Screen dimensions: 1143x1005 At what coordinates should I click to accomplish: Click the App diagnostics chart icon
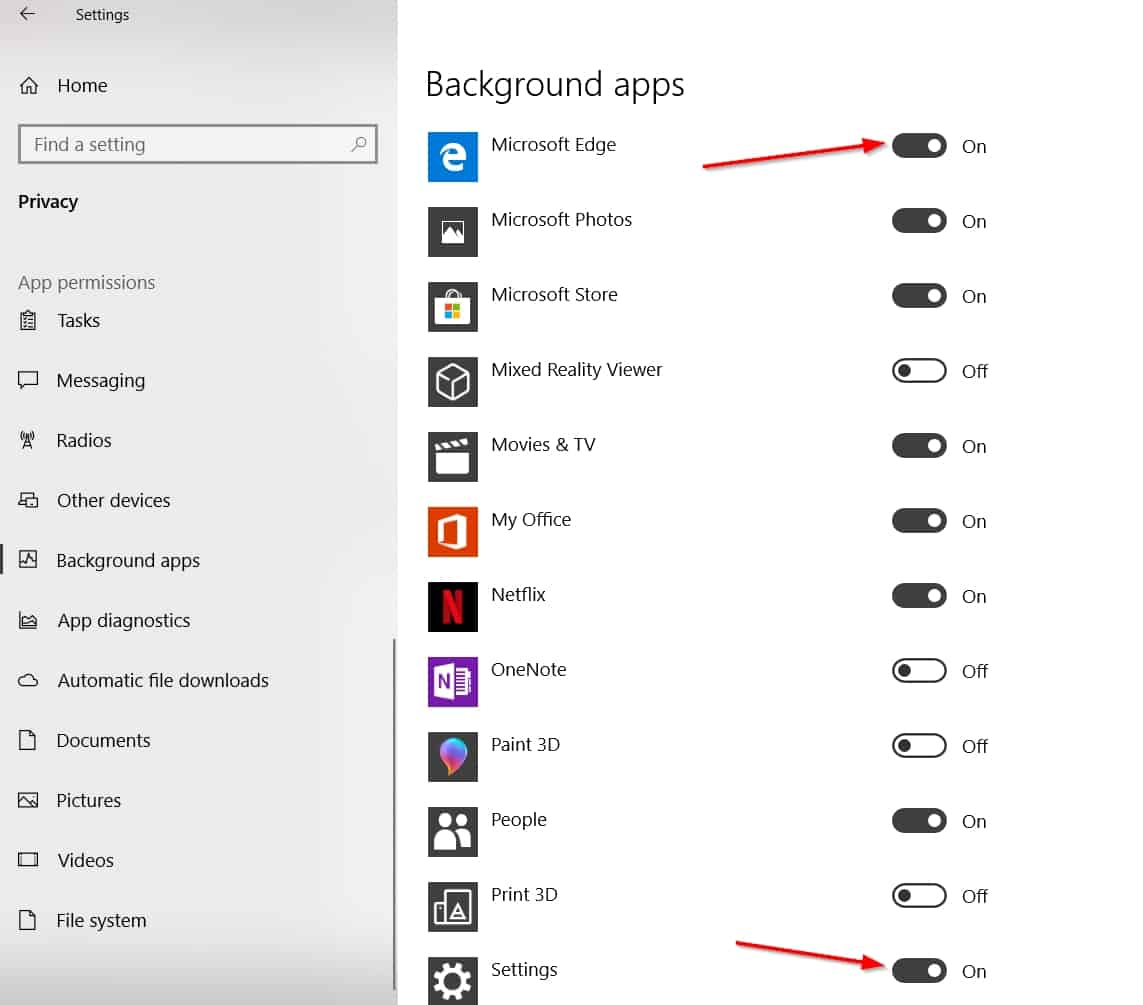coord(28,620)
